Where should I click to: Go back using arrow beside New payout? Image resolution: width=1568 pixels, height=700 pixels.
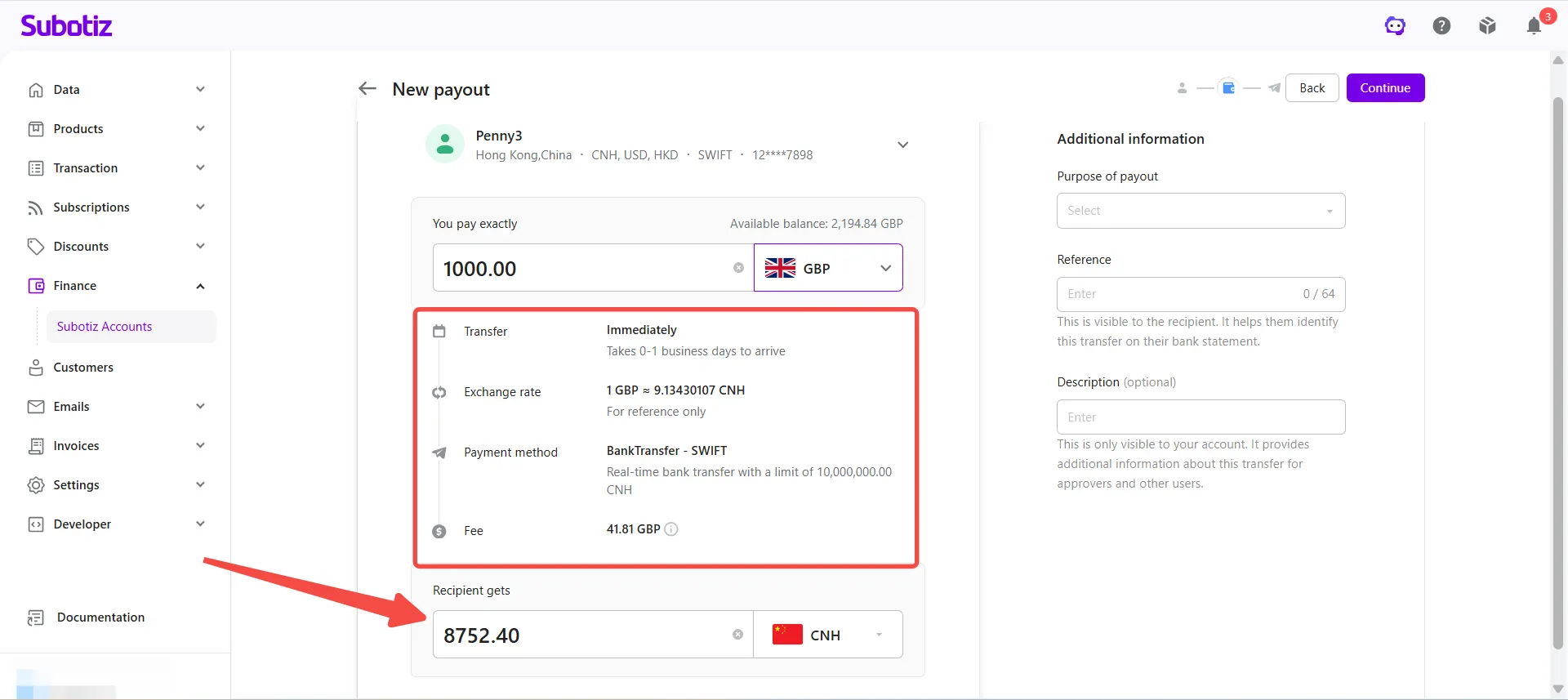tap(367, 88)
